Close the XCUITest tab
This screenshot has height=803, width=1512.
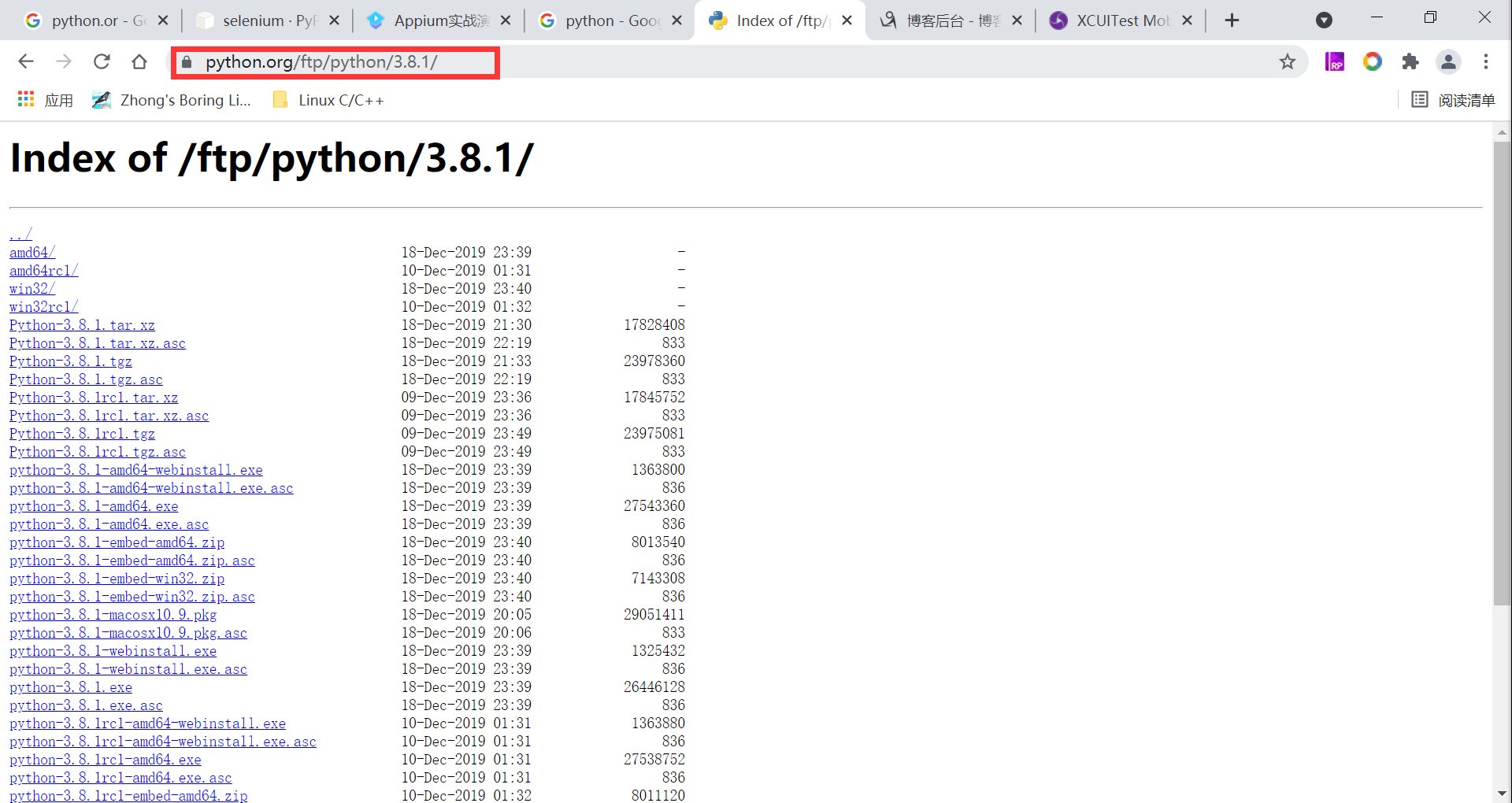(1188, 20)
